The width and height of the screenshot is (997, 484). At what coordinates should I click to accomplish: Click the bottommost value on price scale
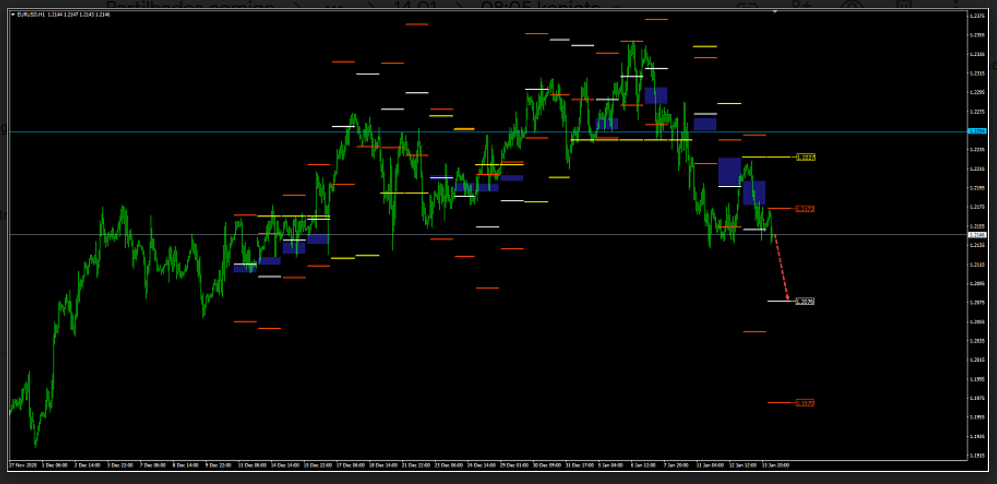(x=977, y=455)
